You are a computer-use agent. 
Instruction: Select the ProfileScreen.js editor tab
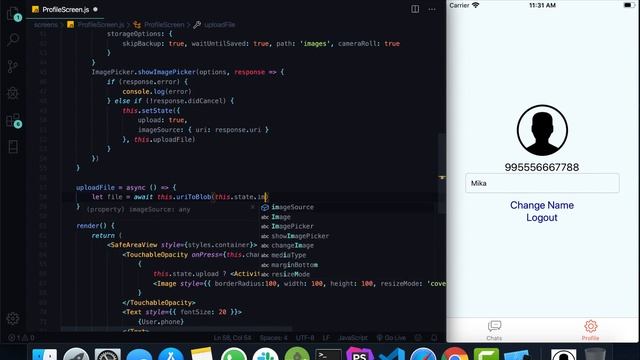click(64, 9)
